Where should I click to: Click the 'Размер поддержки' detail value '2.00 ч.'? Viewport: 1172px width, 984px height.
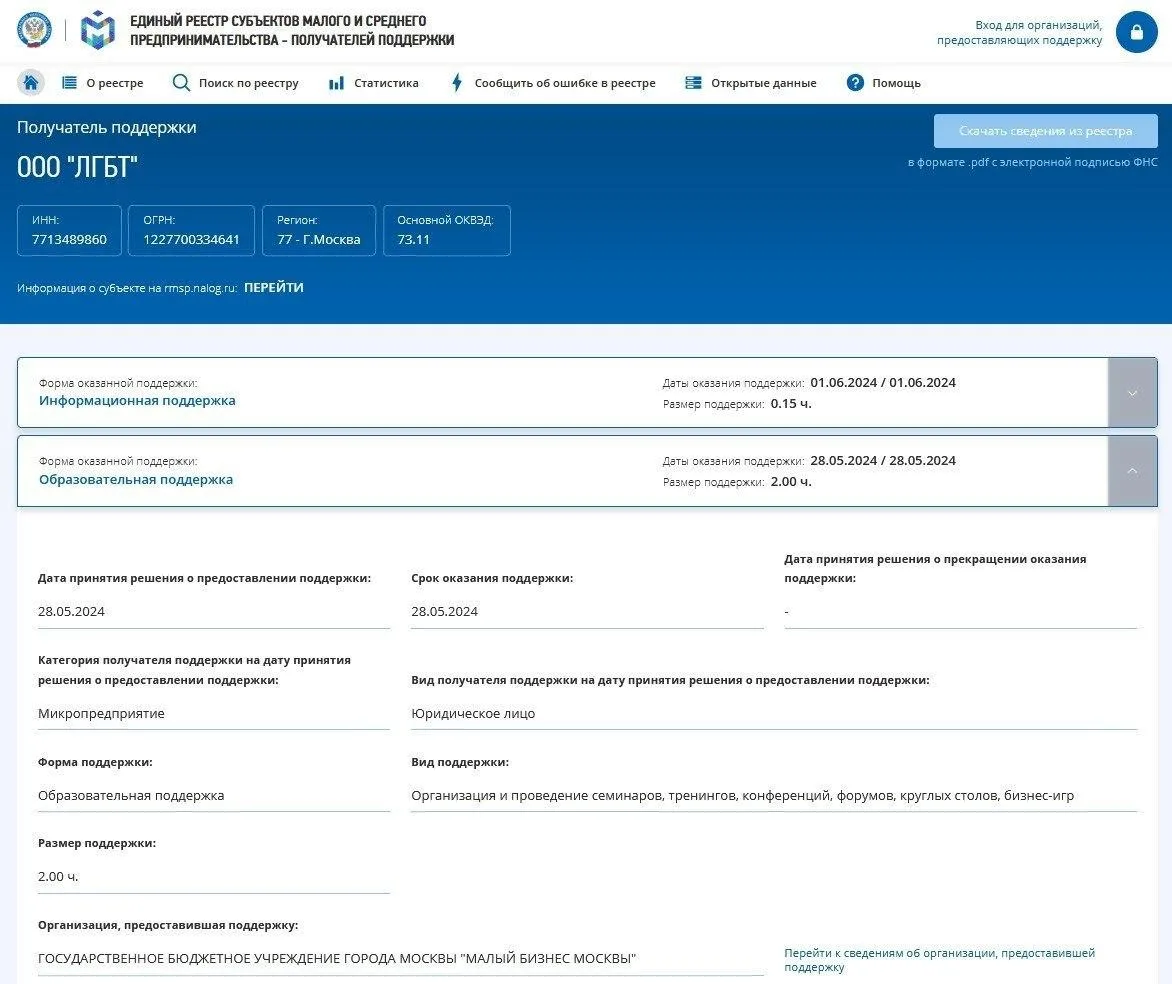click(x=58, y=876)
